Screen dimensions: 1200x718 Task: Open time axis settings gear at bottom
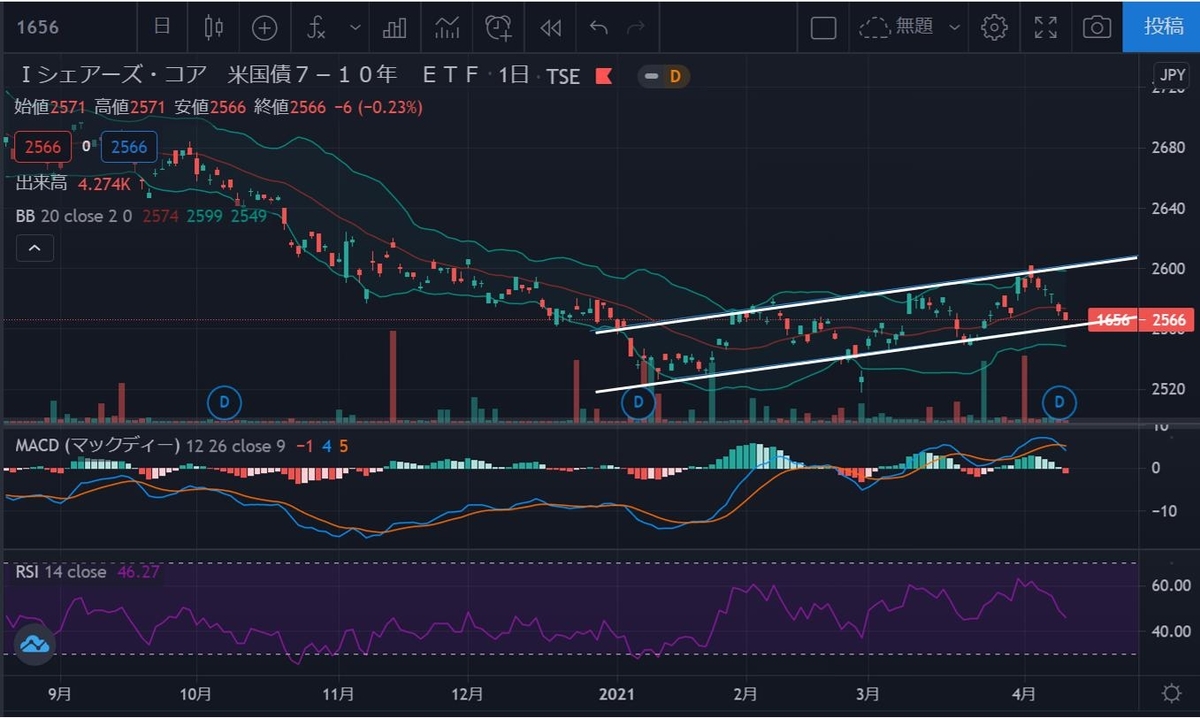[1171, 693]
